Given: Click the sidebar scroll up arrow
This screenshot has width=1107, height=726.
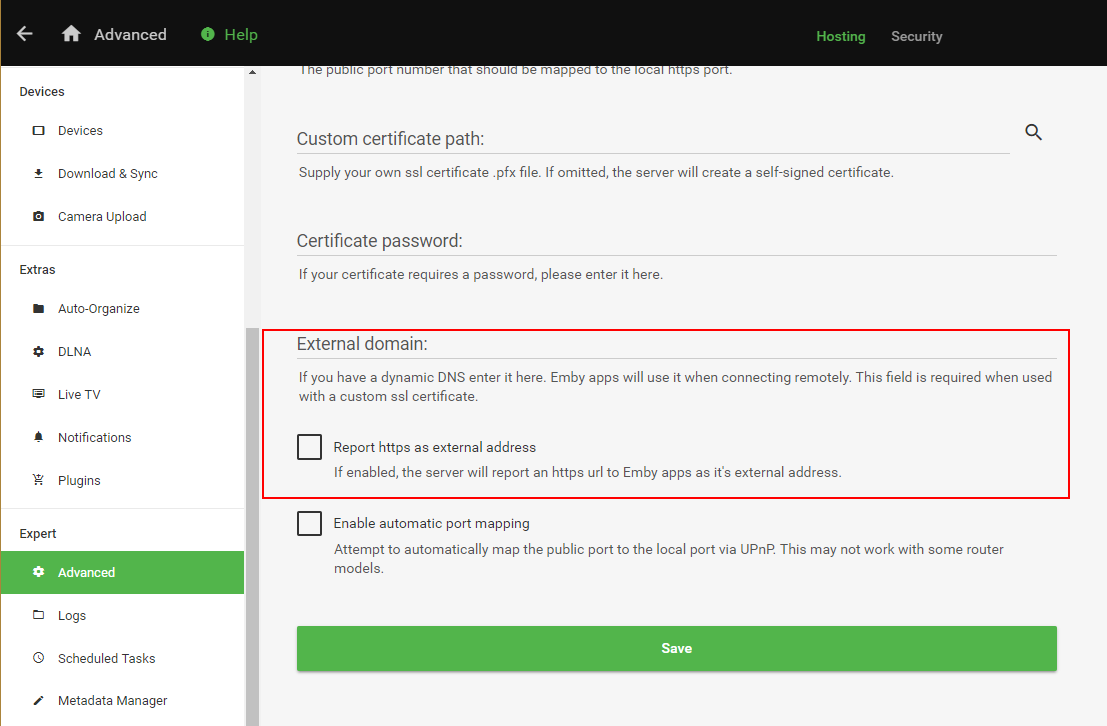Looking at the screenshot, I should coord(252,72).
